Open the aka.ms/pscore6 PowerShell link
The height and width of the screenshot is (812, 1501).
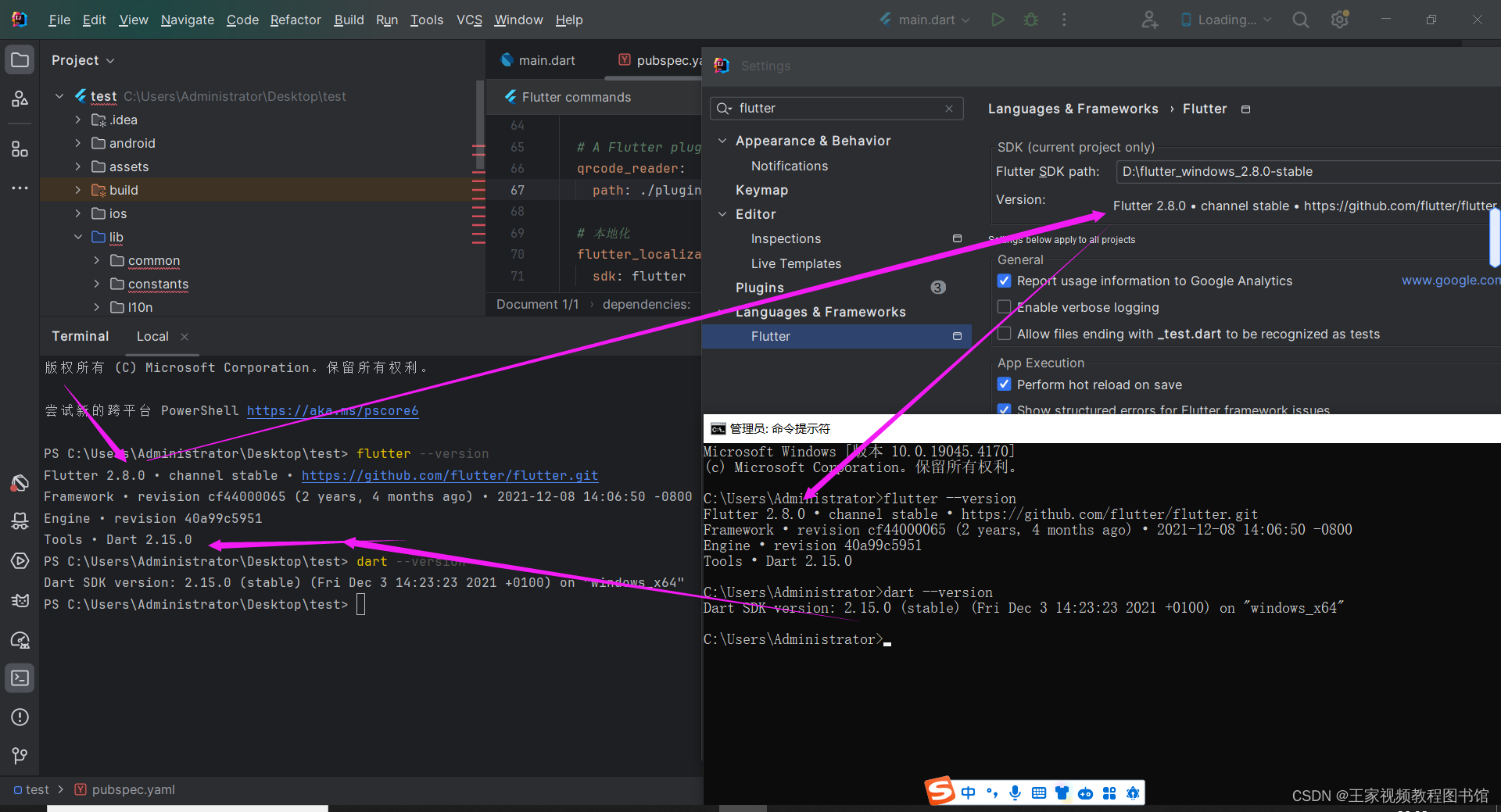click(332, 410)
